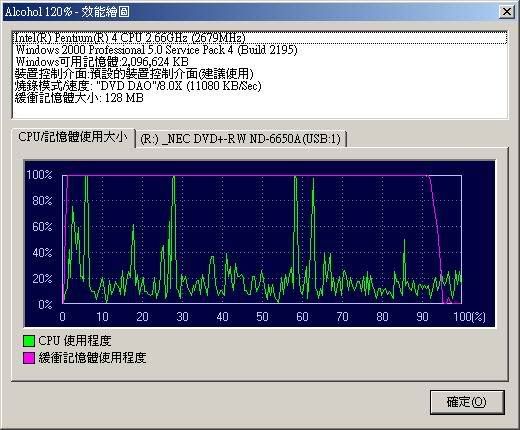
Task: Click the magenta buffer usage legend swatch
Action: [29, 358]
